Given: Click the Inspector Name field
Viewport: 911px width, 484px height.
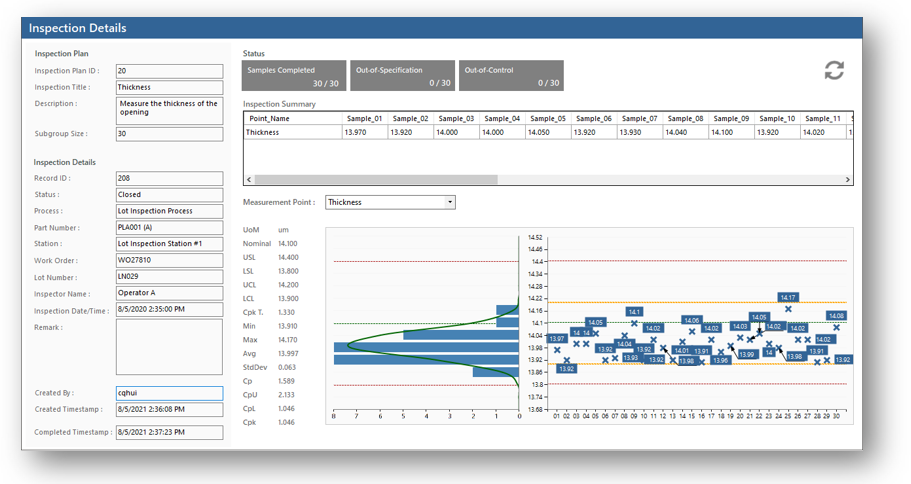Looking at the screenshot, I should (168, 294).
